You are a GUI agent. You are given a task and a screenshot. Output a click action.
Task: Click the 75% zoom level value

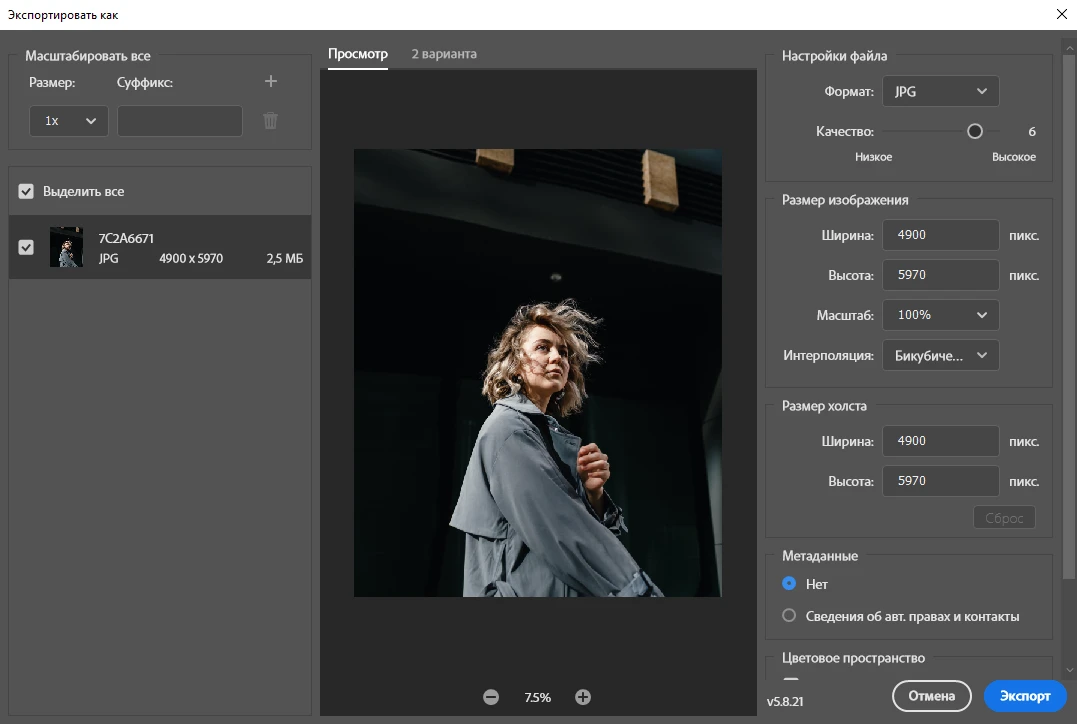pos(537,697)
